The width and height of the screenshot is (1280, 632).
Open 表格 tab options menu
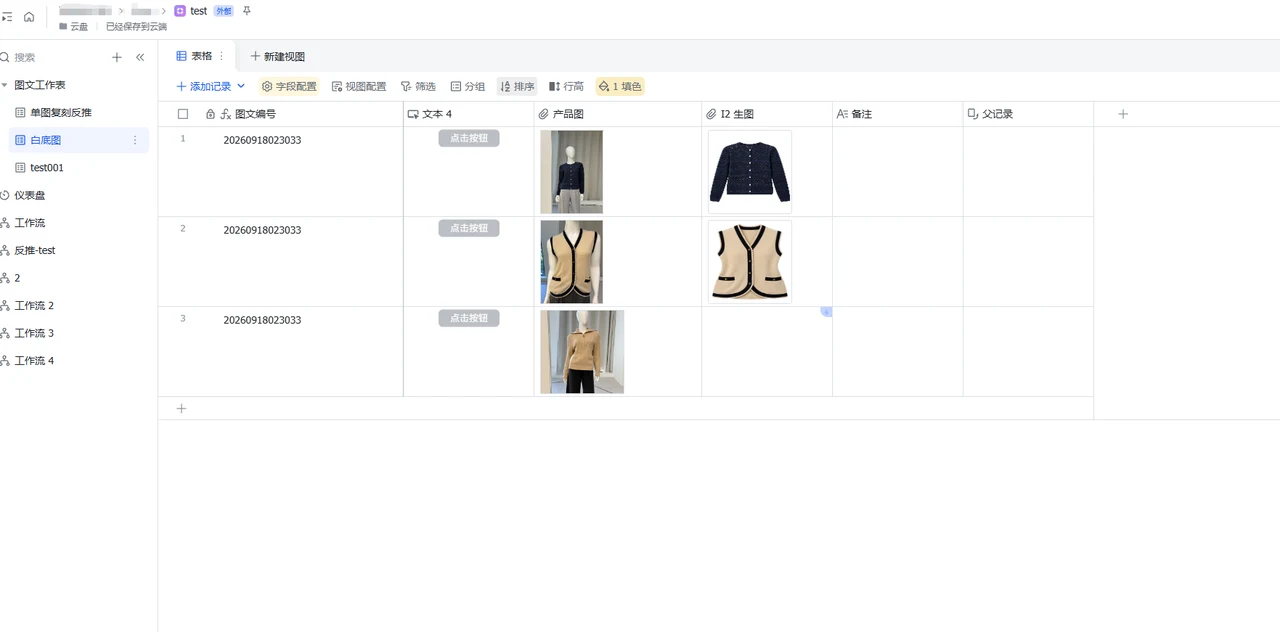(x=222, y=56)
